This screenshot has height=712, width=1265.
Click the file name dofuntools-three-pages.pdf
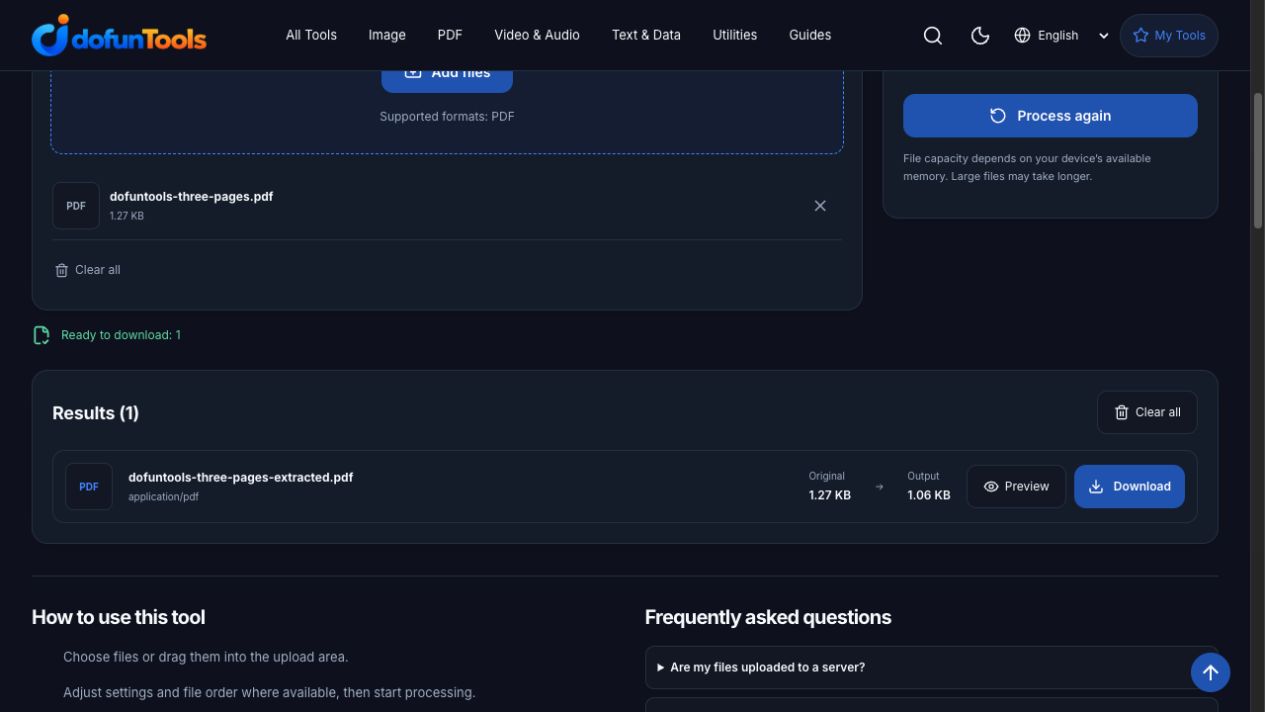pyautogui.click(x=191, y=197)
